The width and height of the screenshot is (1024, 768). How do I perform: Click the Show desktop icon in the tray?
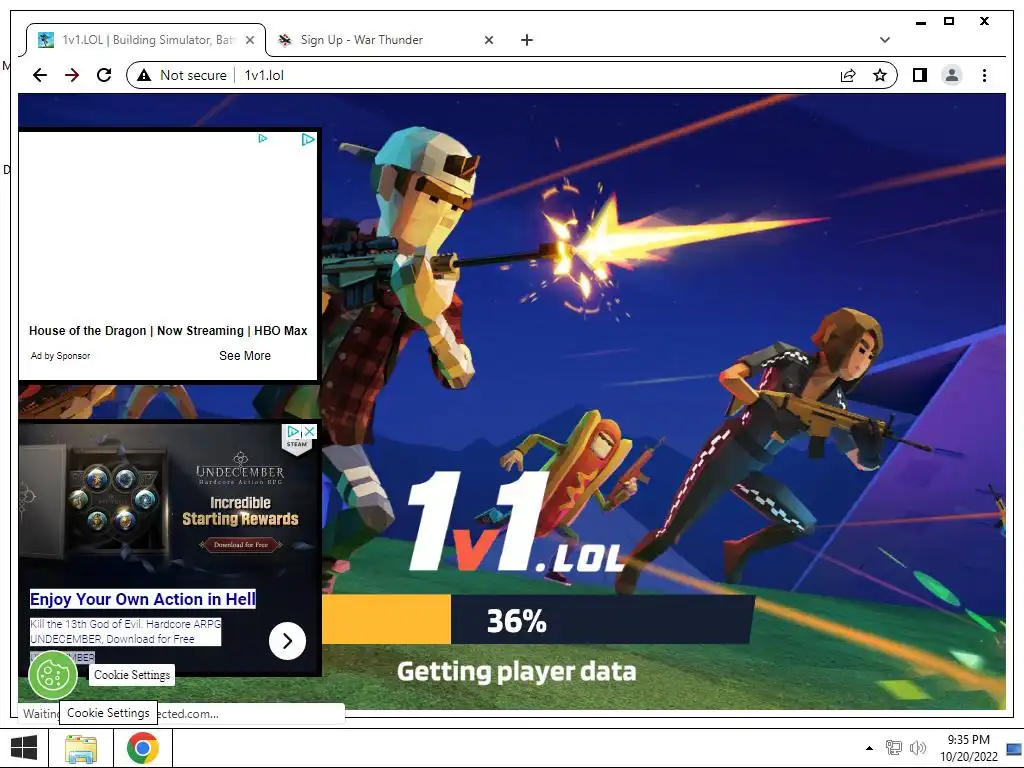[x=1014, y=749]
